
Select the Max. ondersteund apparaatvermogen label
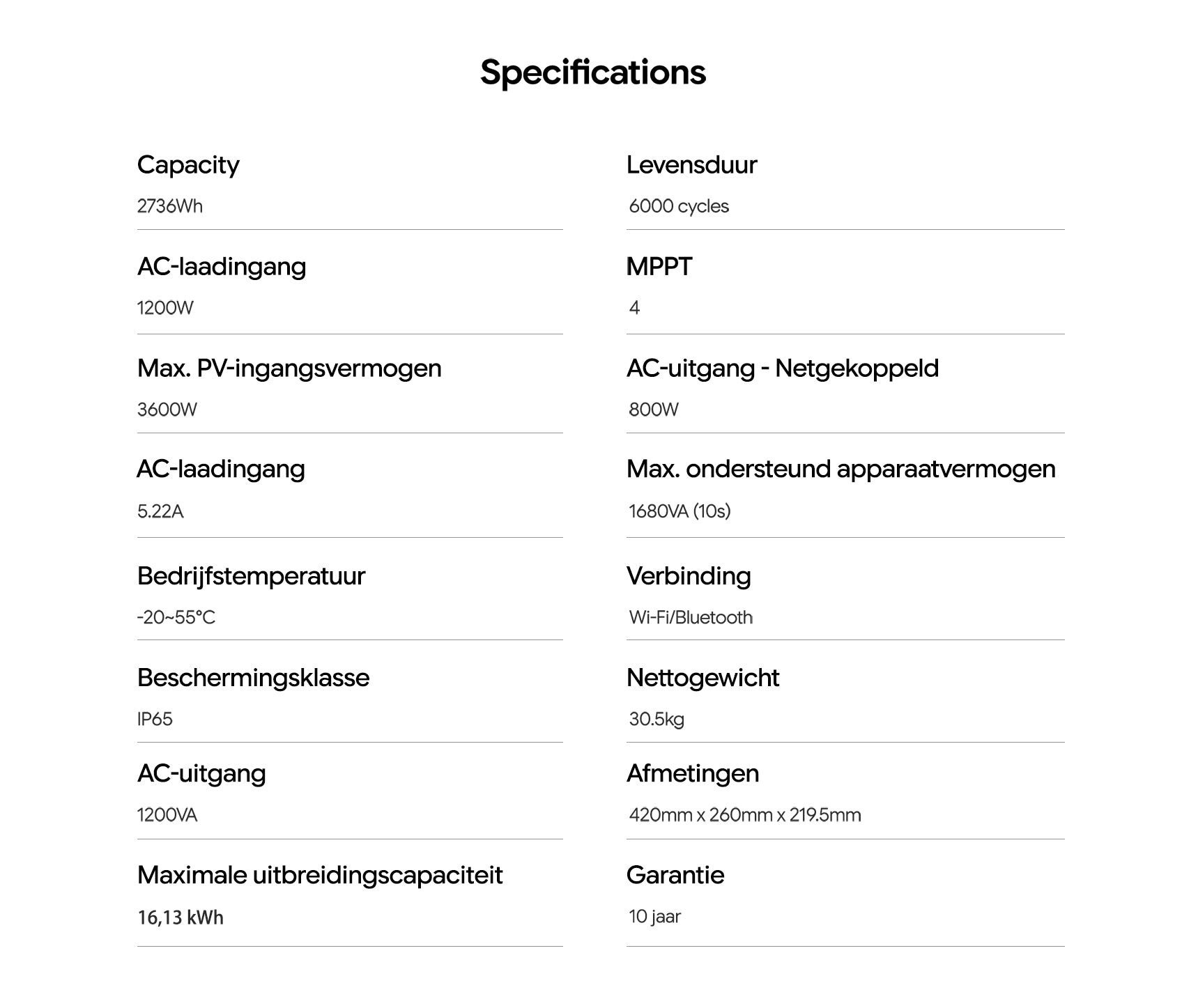click(841, 470)
